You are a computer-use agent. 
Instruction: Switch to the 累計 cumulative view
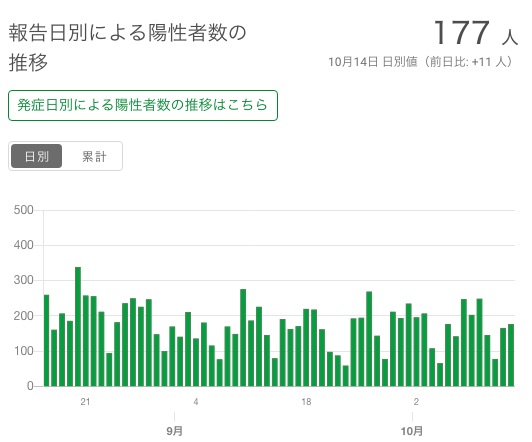click(94, 156)
